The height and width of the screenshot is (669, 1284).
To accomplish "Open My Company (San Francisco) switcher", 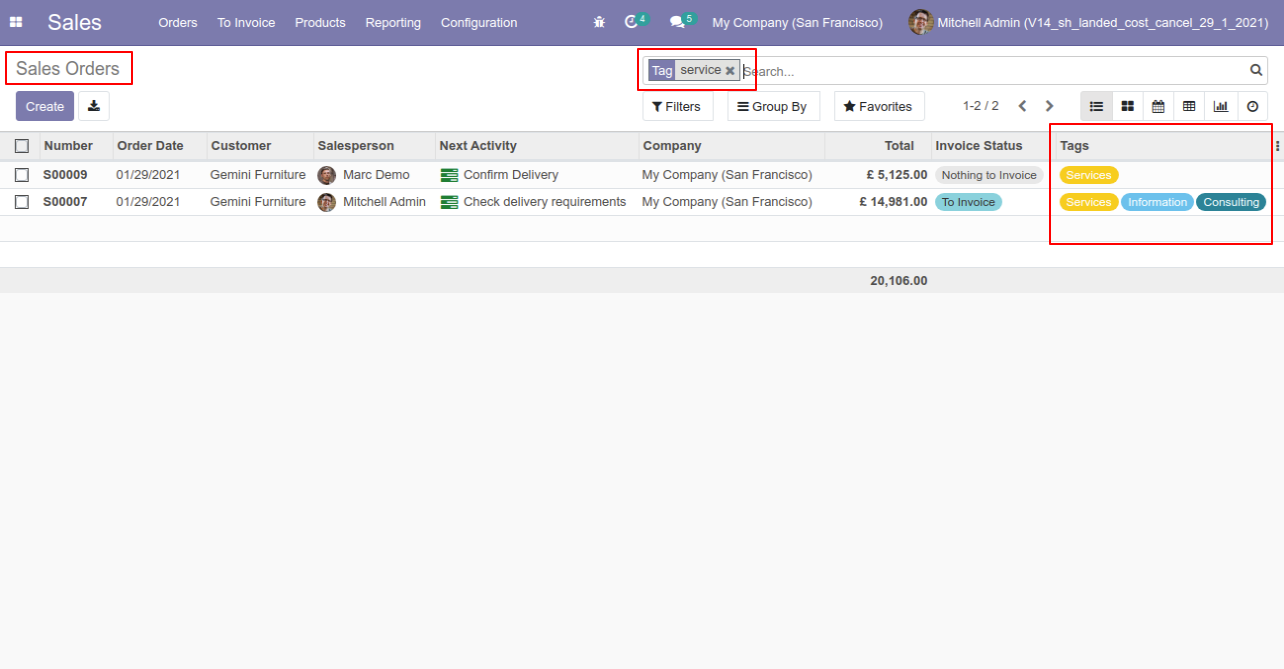I will click(x=797, y=22).
